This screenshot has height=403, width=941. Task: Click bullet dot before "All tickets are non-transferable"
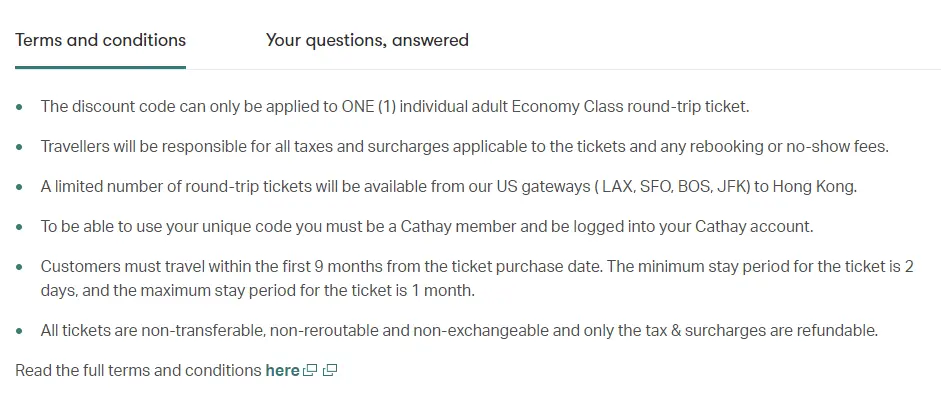click(20, 330)
